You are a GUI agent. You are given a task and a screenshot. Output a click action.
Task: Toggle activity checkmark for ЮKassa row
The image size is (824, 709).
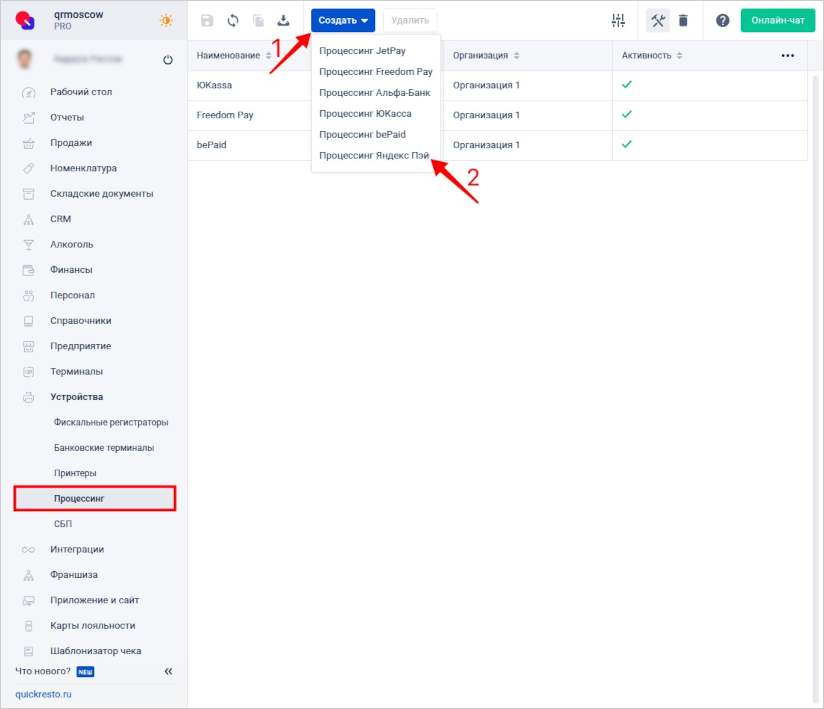pyautogui.click(x=627, y=85)
